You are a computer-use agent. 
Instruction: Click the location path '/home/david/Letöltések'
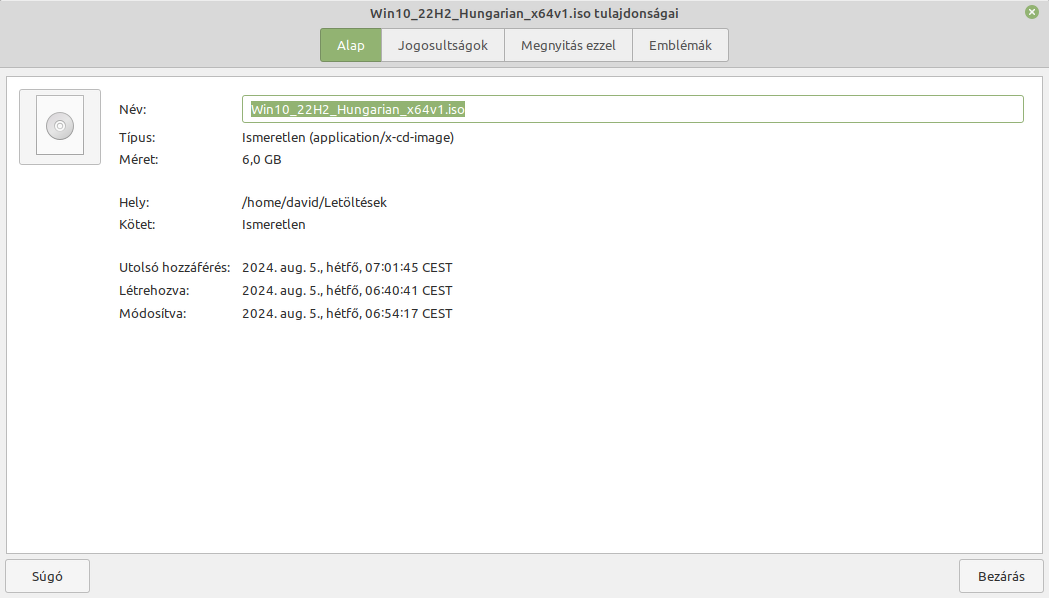tap(314, 203)
